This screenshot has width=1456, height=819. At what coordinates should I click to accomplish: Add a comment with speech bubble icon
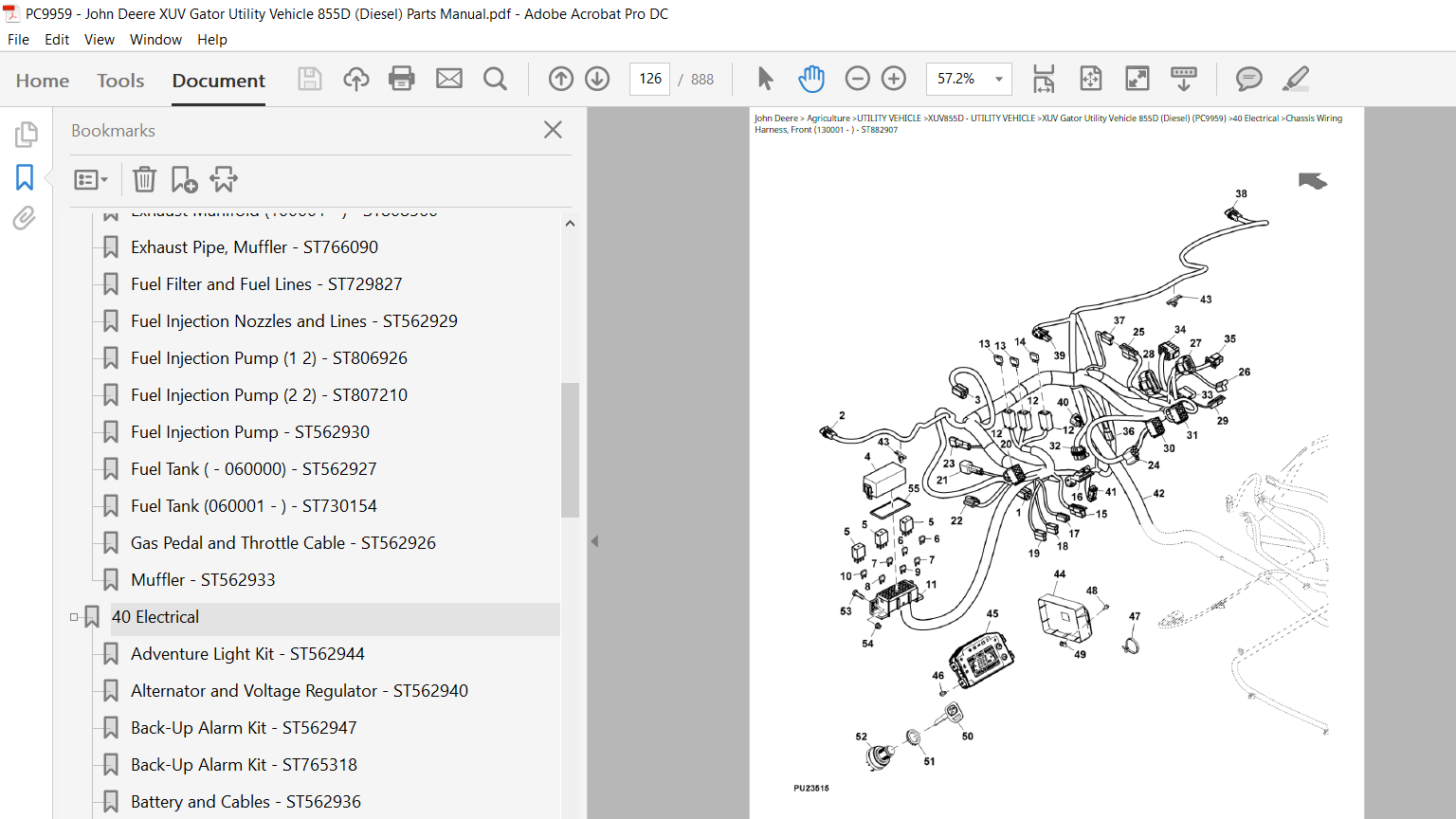[1249, 79]
